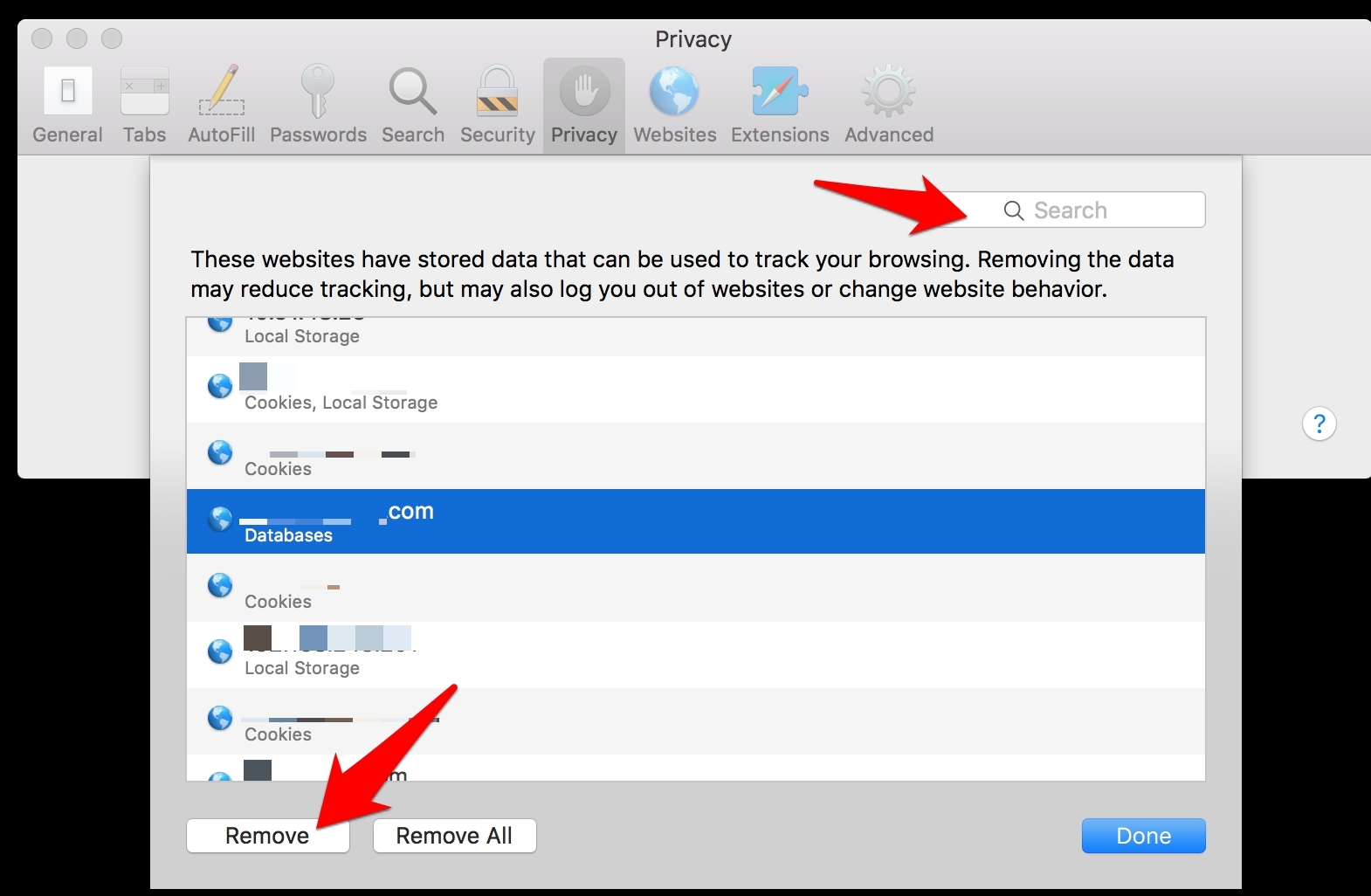1371x896 pixels.
Task: Click the globe icon beside Cookies, Local Storage
Action: (220, 387)
